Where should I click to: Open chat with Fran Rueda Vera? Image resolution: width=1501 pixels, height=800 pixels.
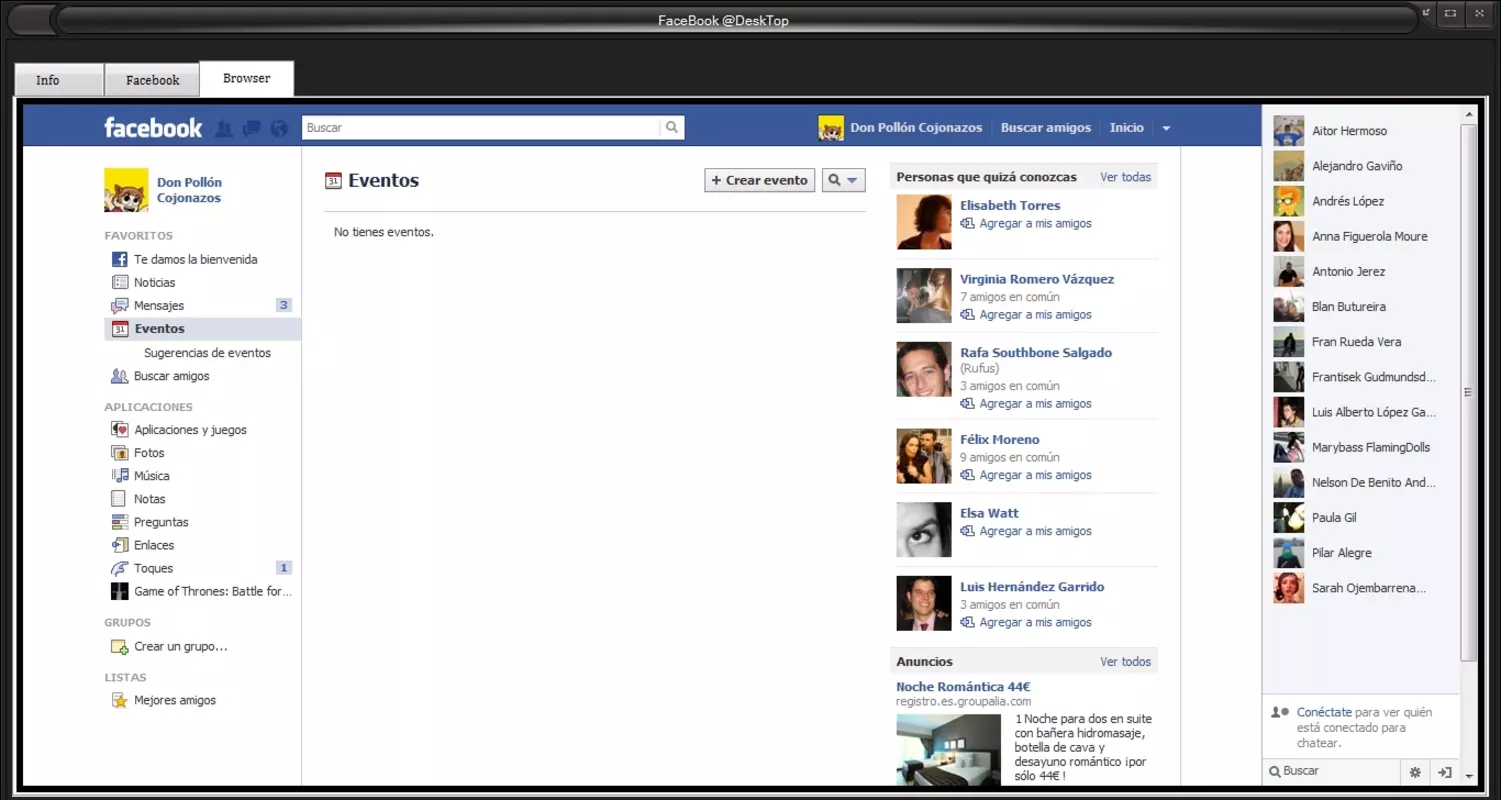tap(1360, 342)
